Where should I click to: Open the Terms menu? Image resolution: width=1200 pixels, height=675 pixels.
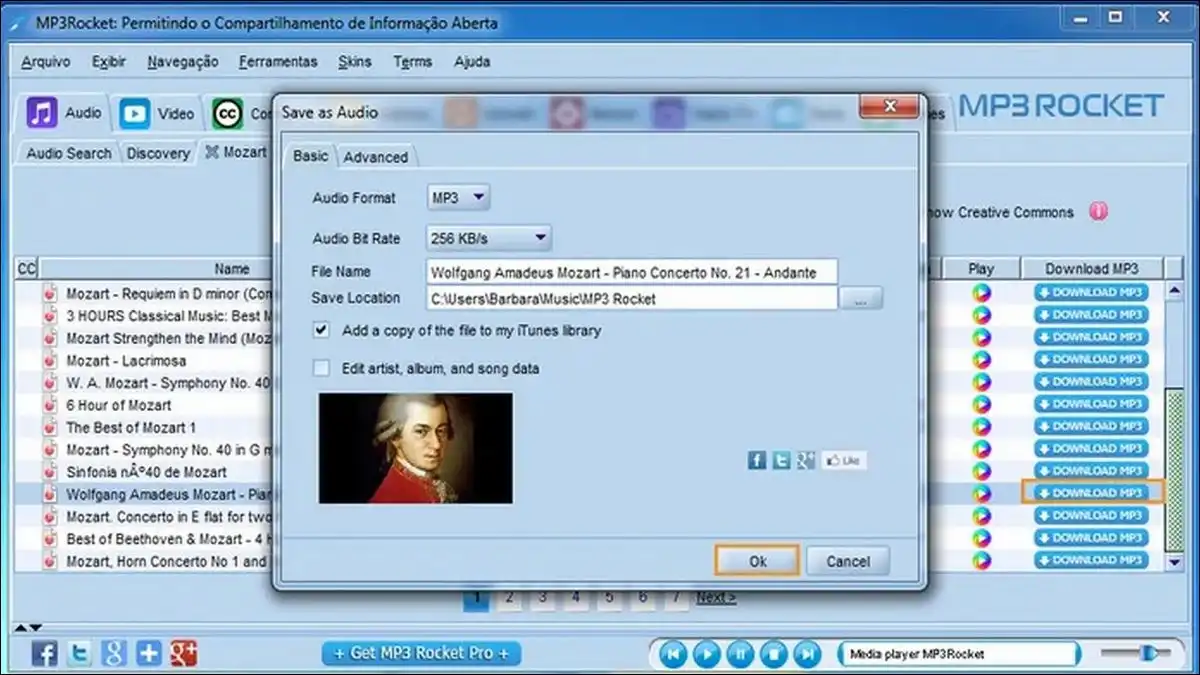(412, 61)
